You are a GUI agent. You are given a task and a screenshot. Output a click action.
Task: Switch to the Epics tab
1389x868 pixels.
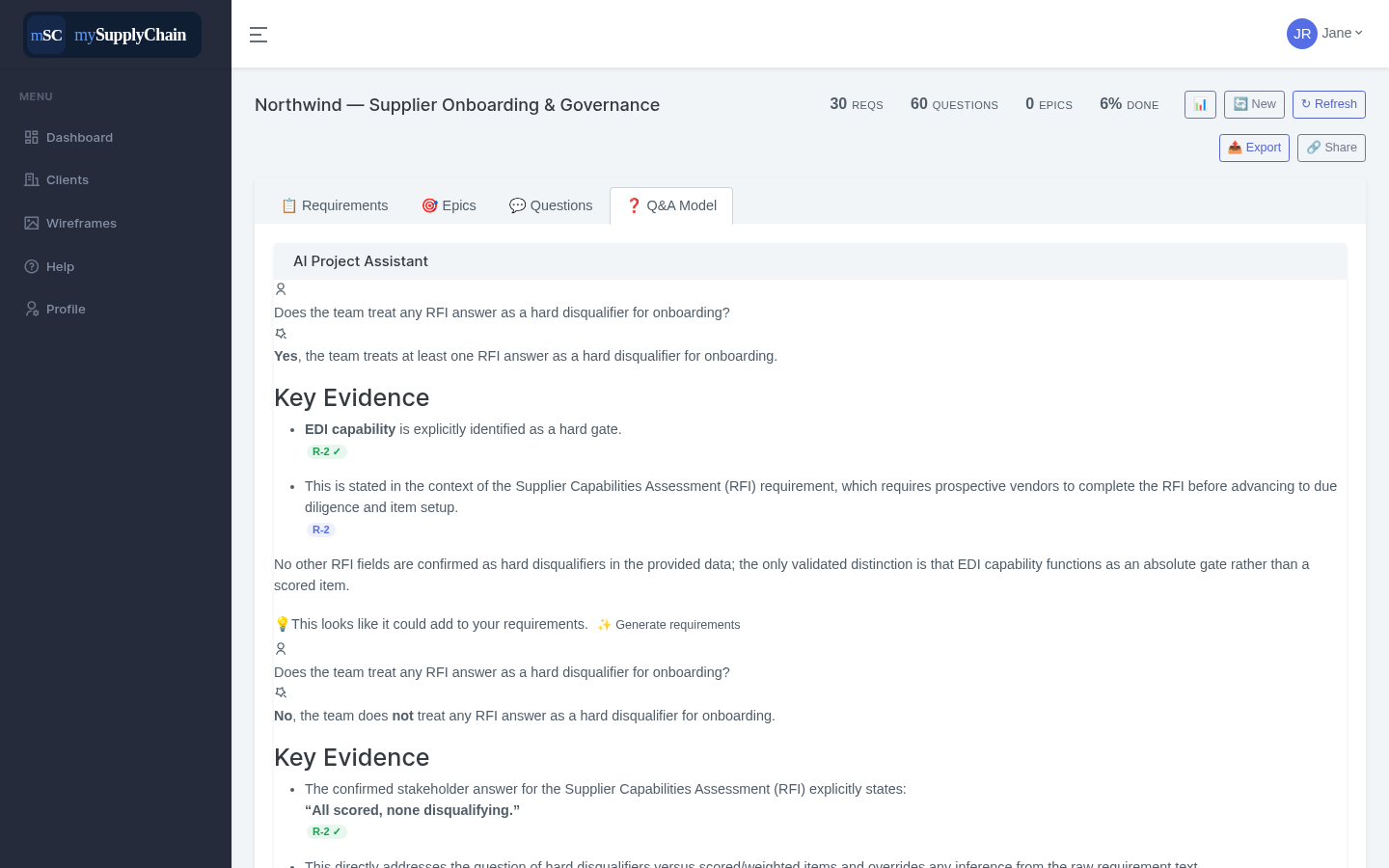point(449,205)
